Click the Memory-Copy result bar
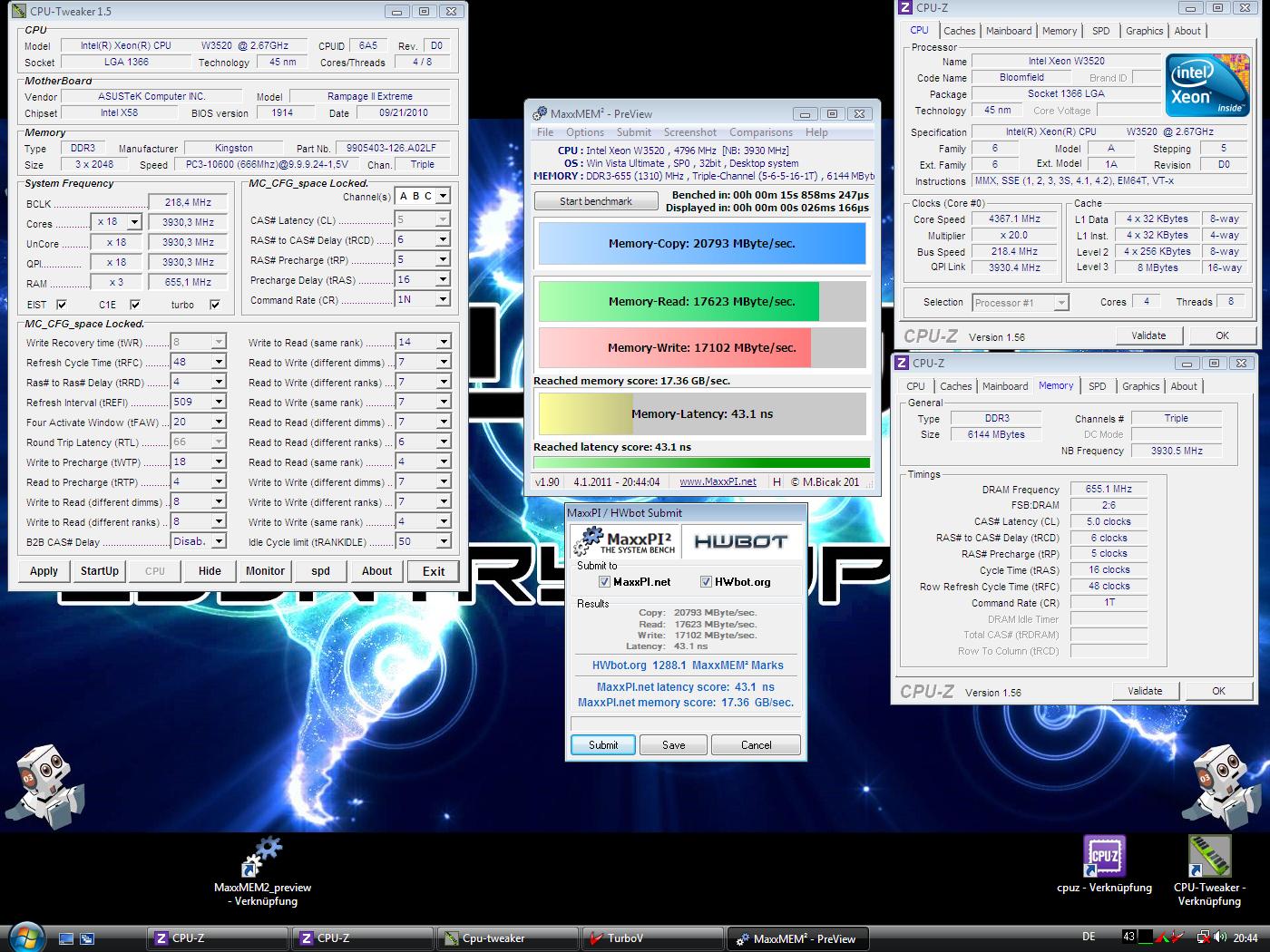Screen dimensions: 1270x952 pyautogui.click(x=702, y=244)
